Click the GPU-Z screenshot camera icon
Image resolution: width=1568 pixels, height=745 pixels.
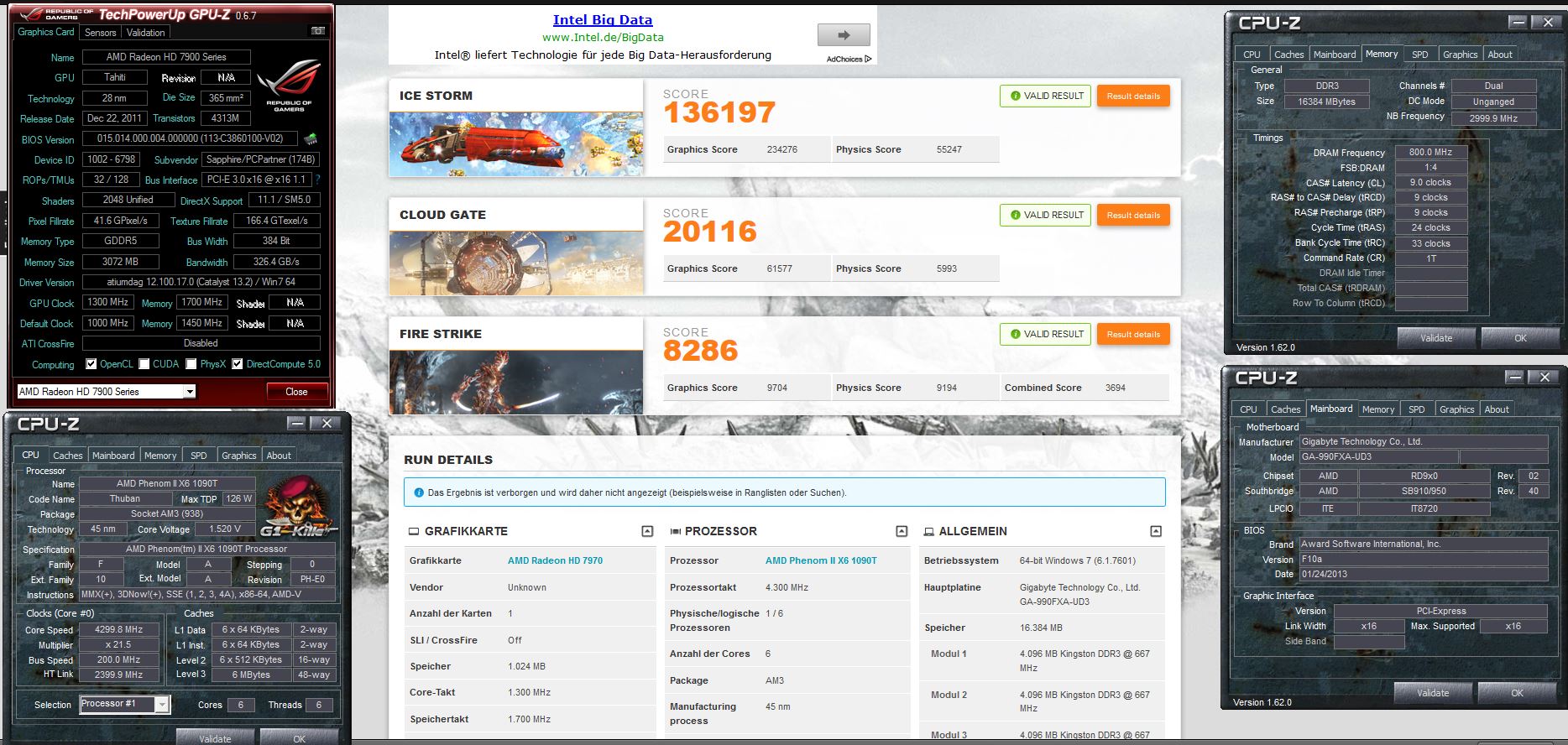[x=318, y=31]
